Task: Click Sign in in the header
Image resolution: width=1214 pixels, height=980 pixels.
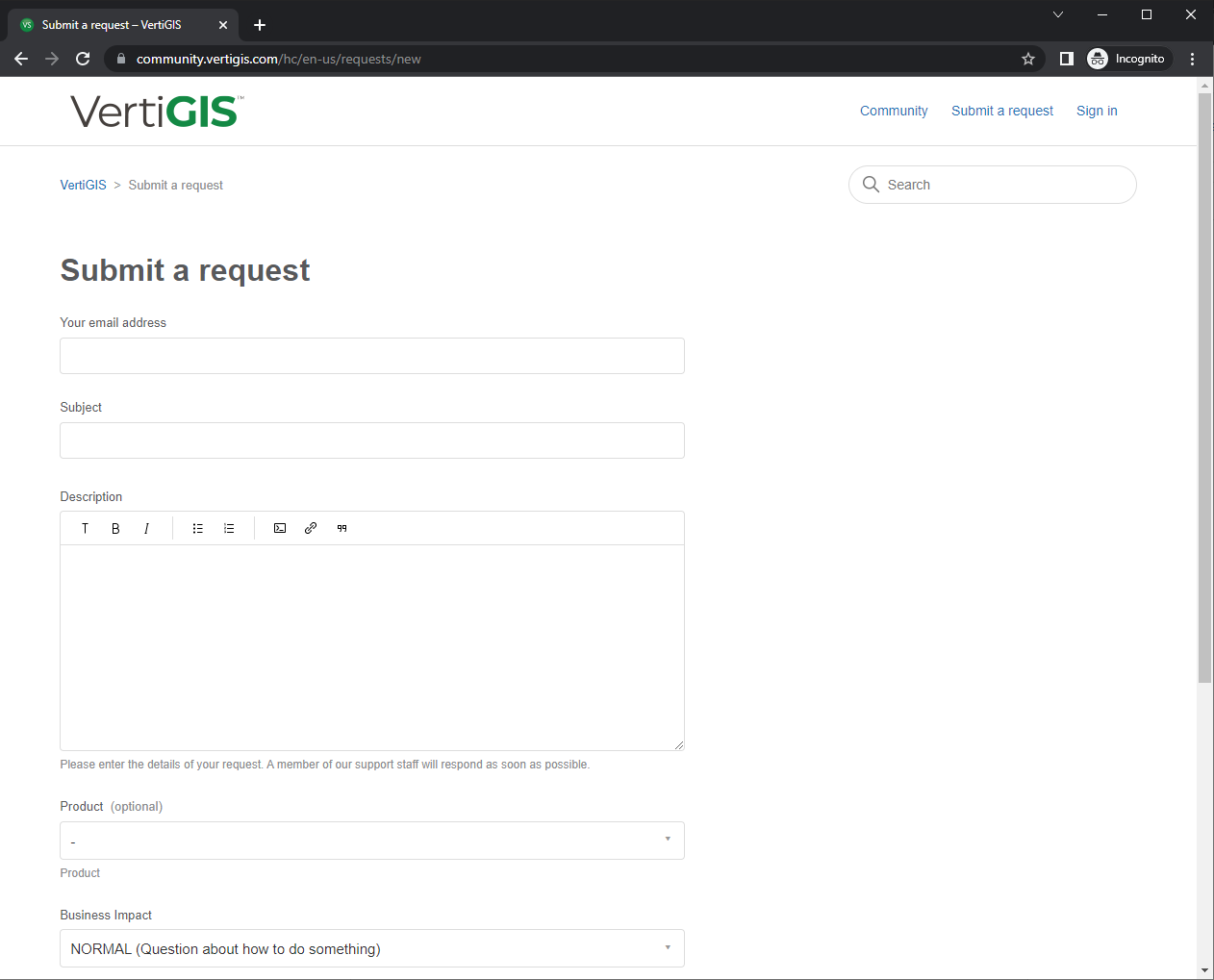Action: click(x=1097, y=111)
